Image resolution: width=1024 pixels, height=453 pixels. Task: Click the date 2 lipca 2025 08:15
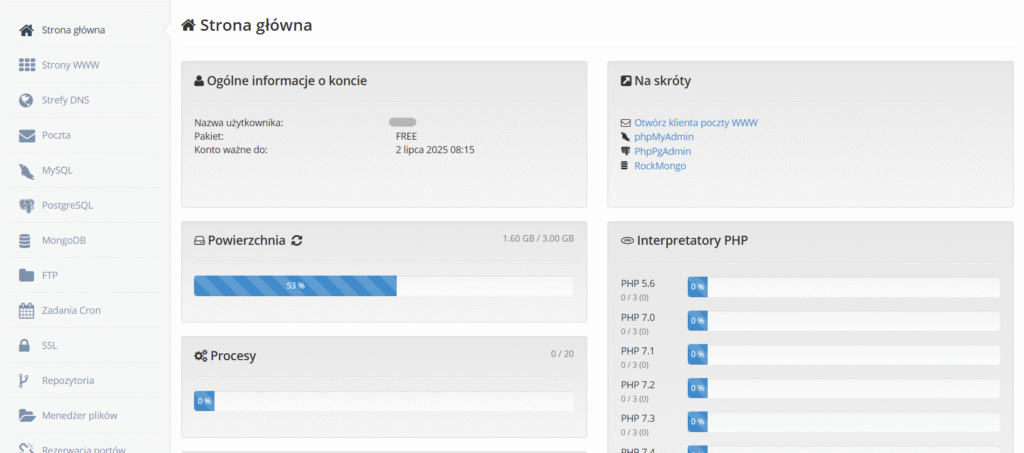click(x=435, y=150)
